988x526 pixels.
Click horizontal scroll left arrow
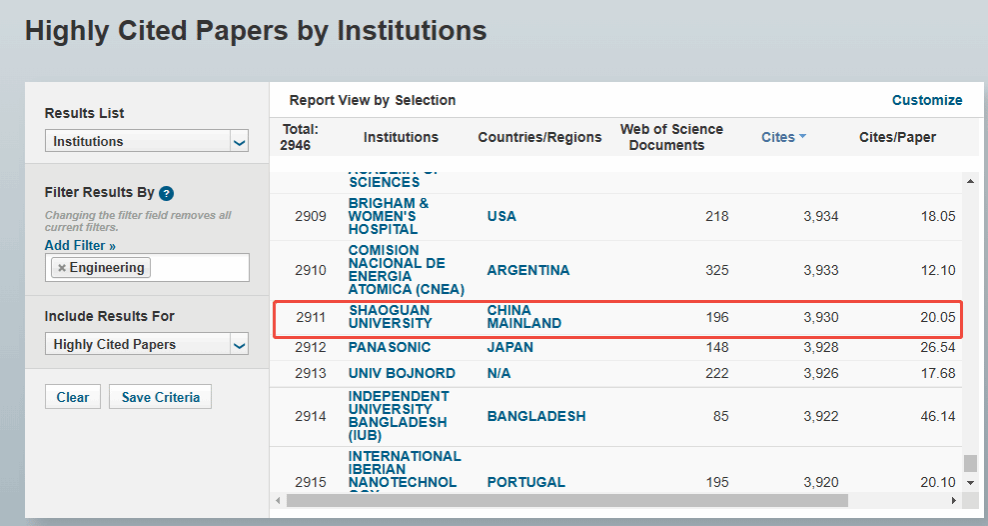279,500
